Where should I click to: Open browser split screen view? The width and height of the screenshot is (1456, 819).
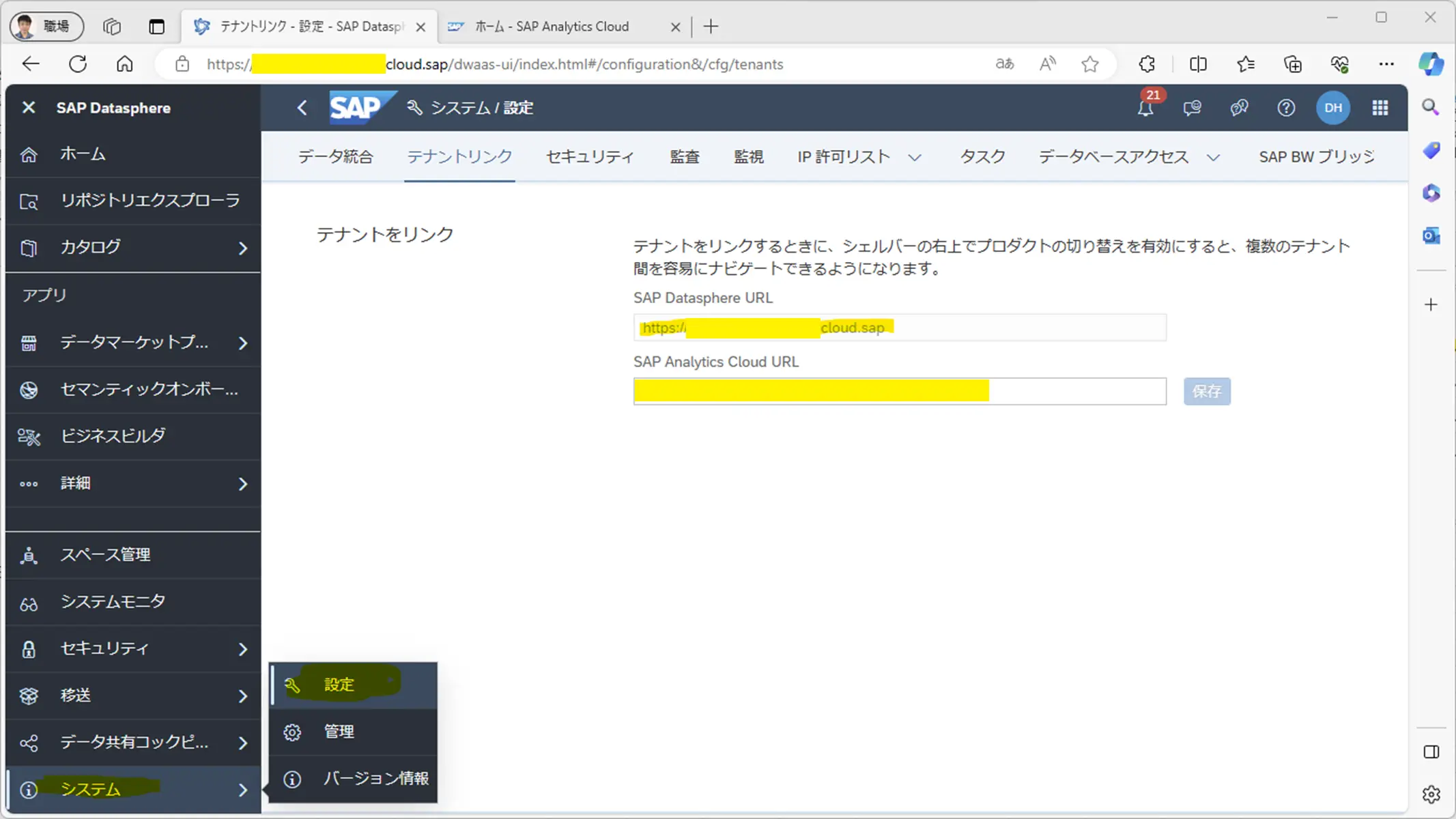[x=1198, y=64]
